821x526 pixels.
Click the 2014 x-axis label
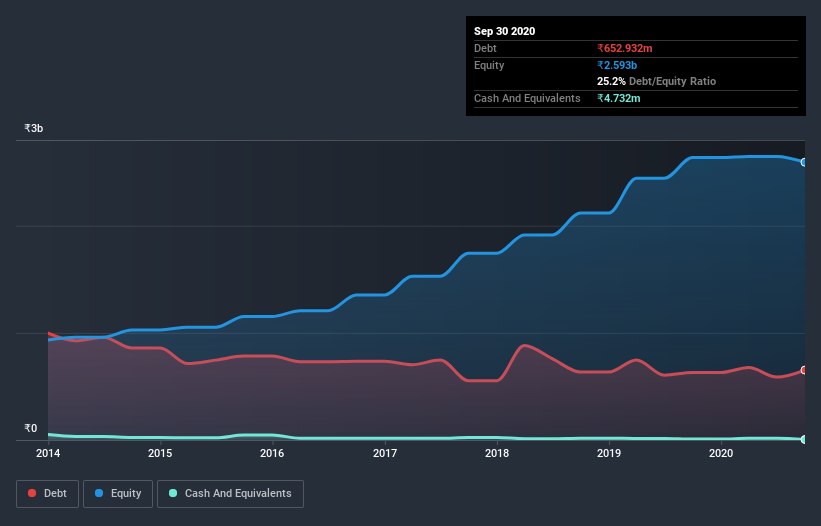tap(48, 453)
